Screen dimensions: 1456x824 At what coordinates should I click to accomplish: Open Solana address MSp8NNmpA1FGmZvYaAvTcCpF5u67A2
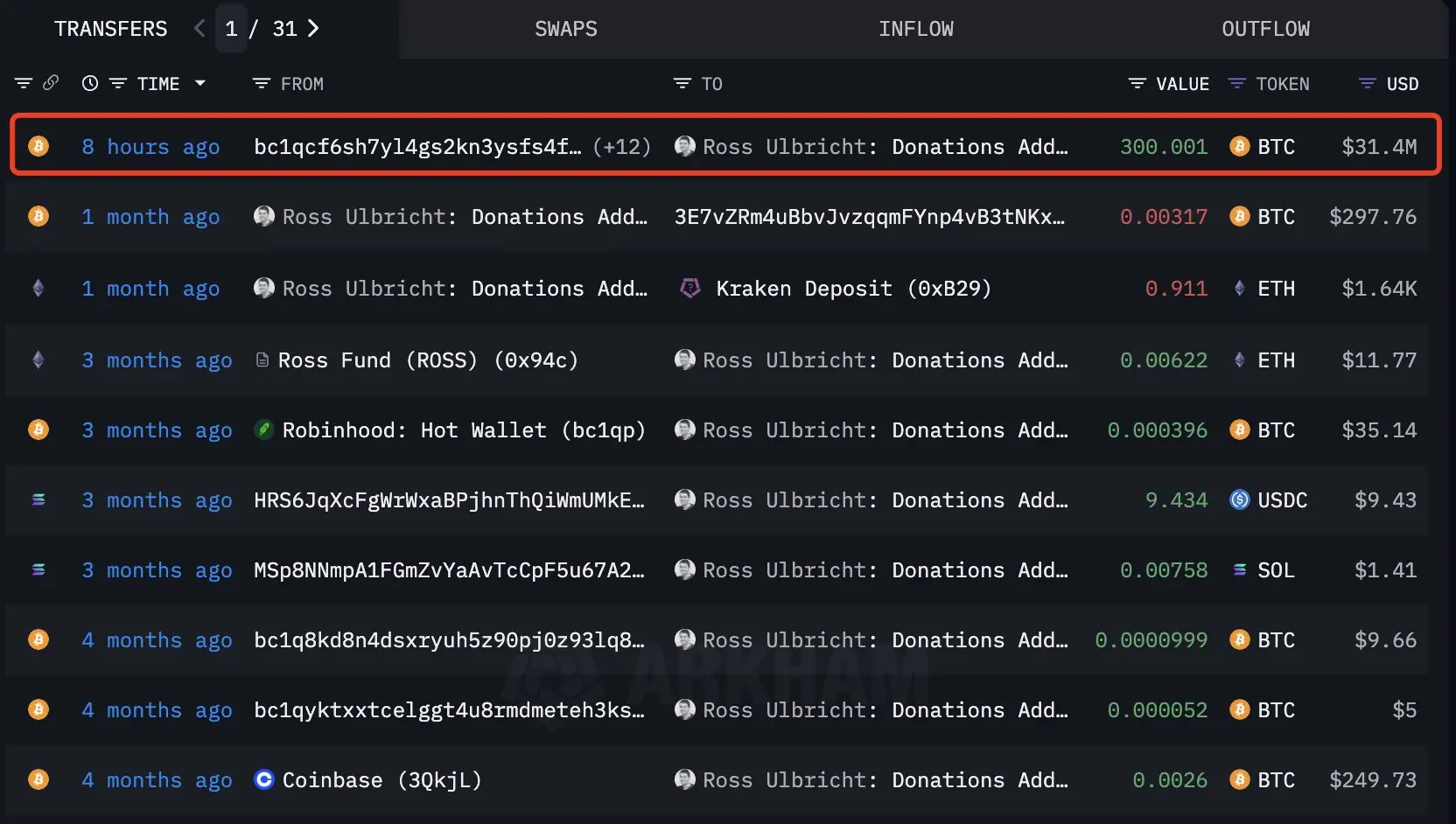click(449, 569)
